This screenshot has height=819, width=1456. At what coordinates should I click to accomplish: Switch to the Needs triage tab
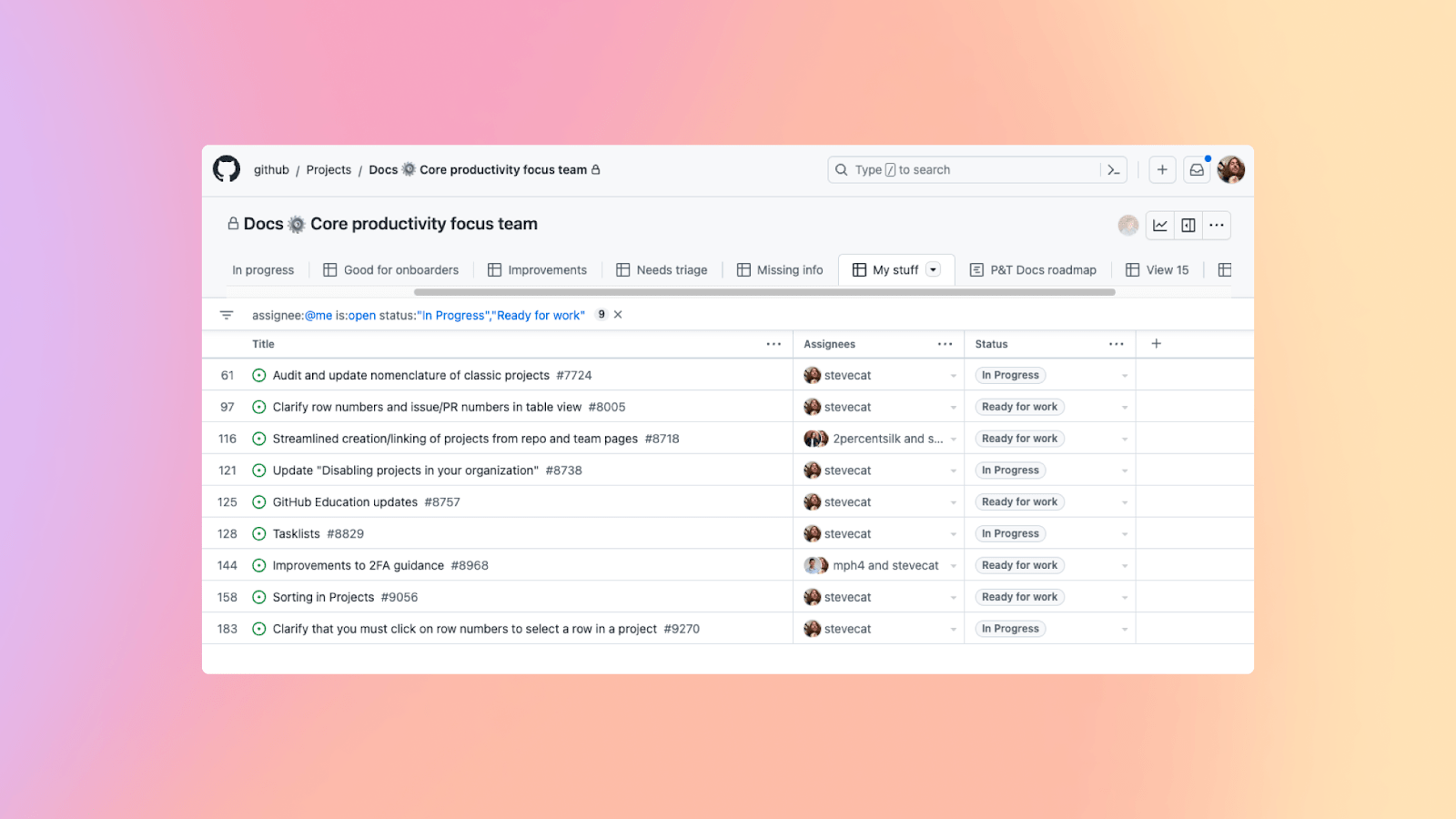coord(672,269)
